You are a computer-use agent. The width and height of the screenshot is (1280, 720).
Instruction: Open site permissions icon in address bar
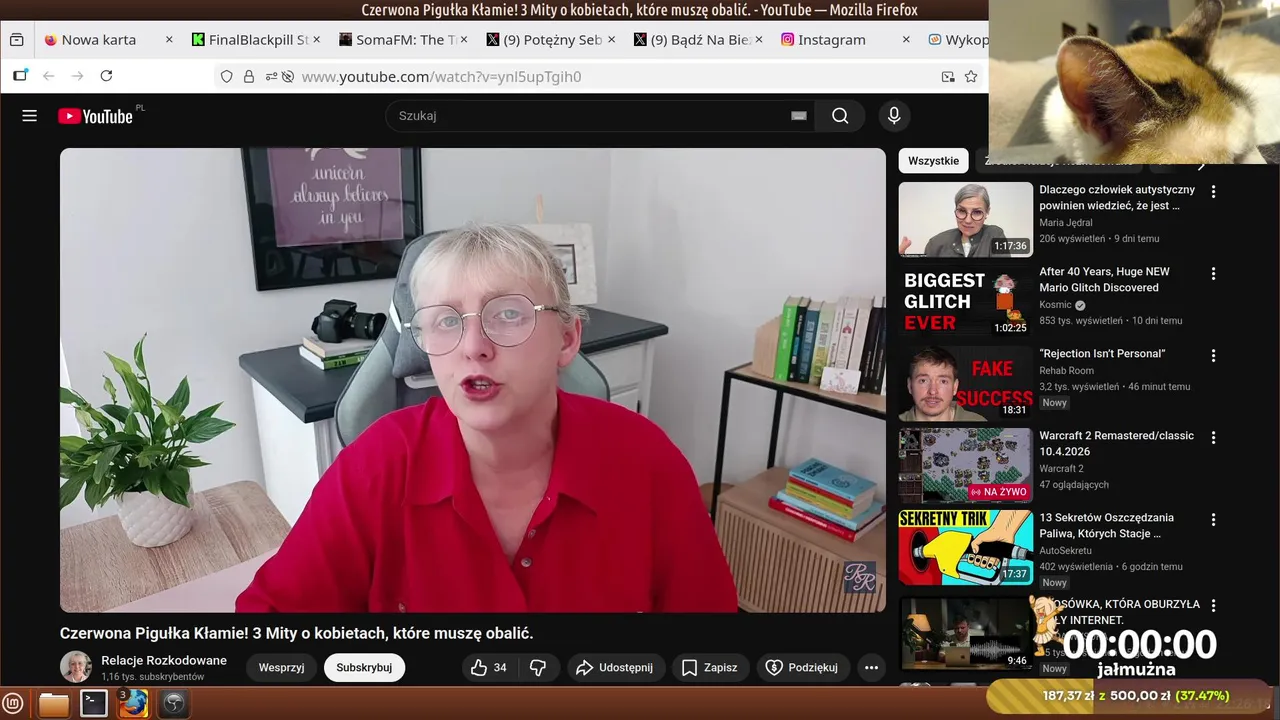click(271, 76)
